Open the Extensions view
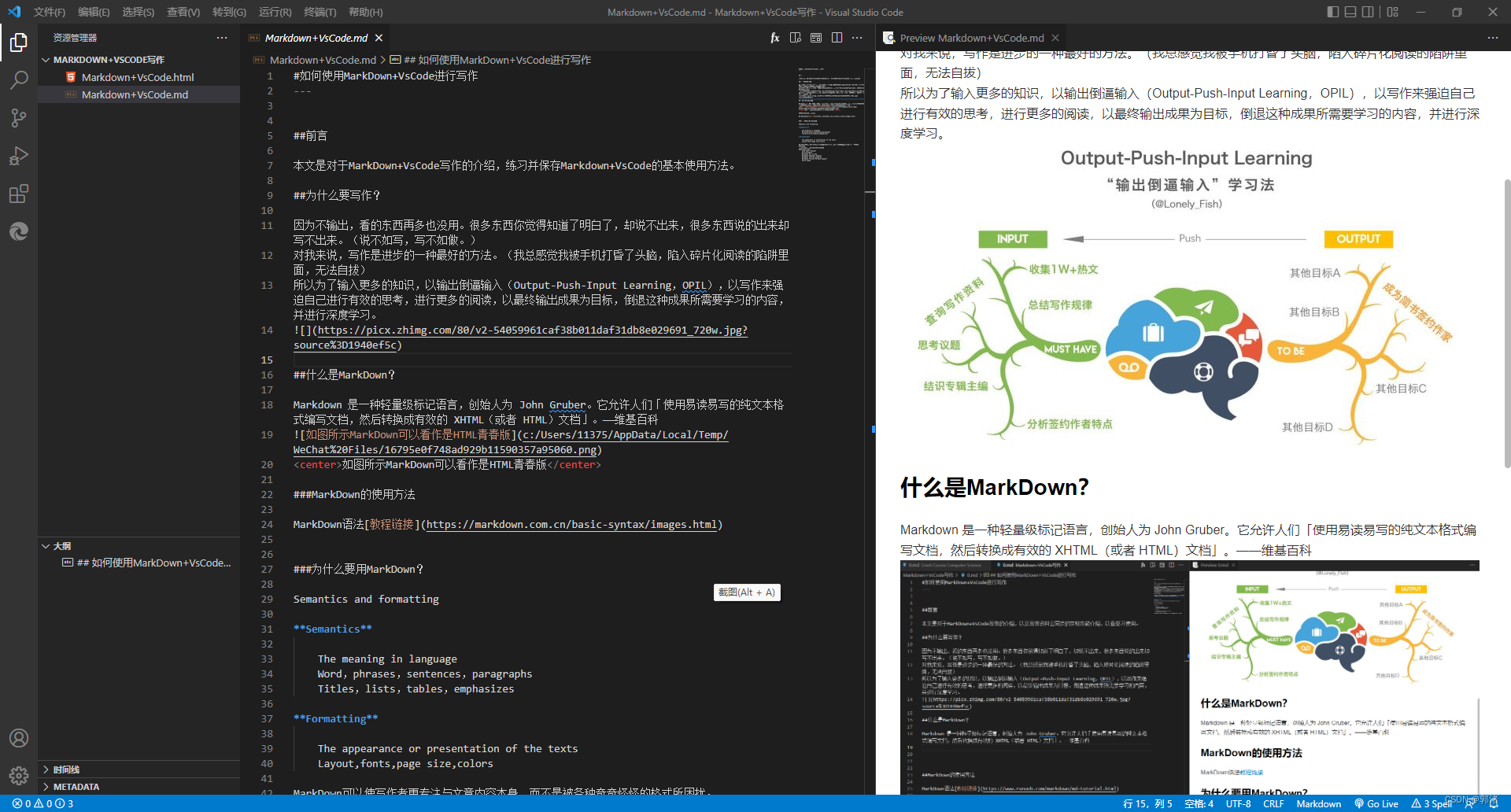 click(19, 194)
